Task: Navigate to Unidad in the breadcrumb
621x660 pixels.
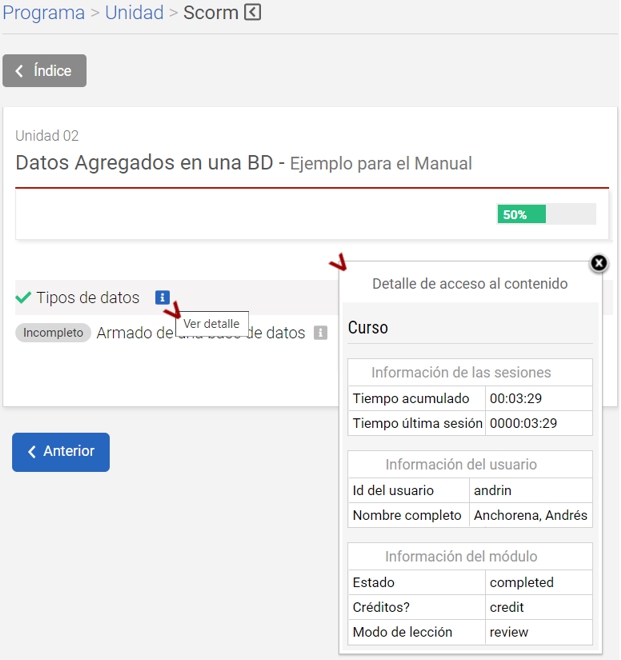Action: pos(134,13)
